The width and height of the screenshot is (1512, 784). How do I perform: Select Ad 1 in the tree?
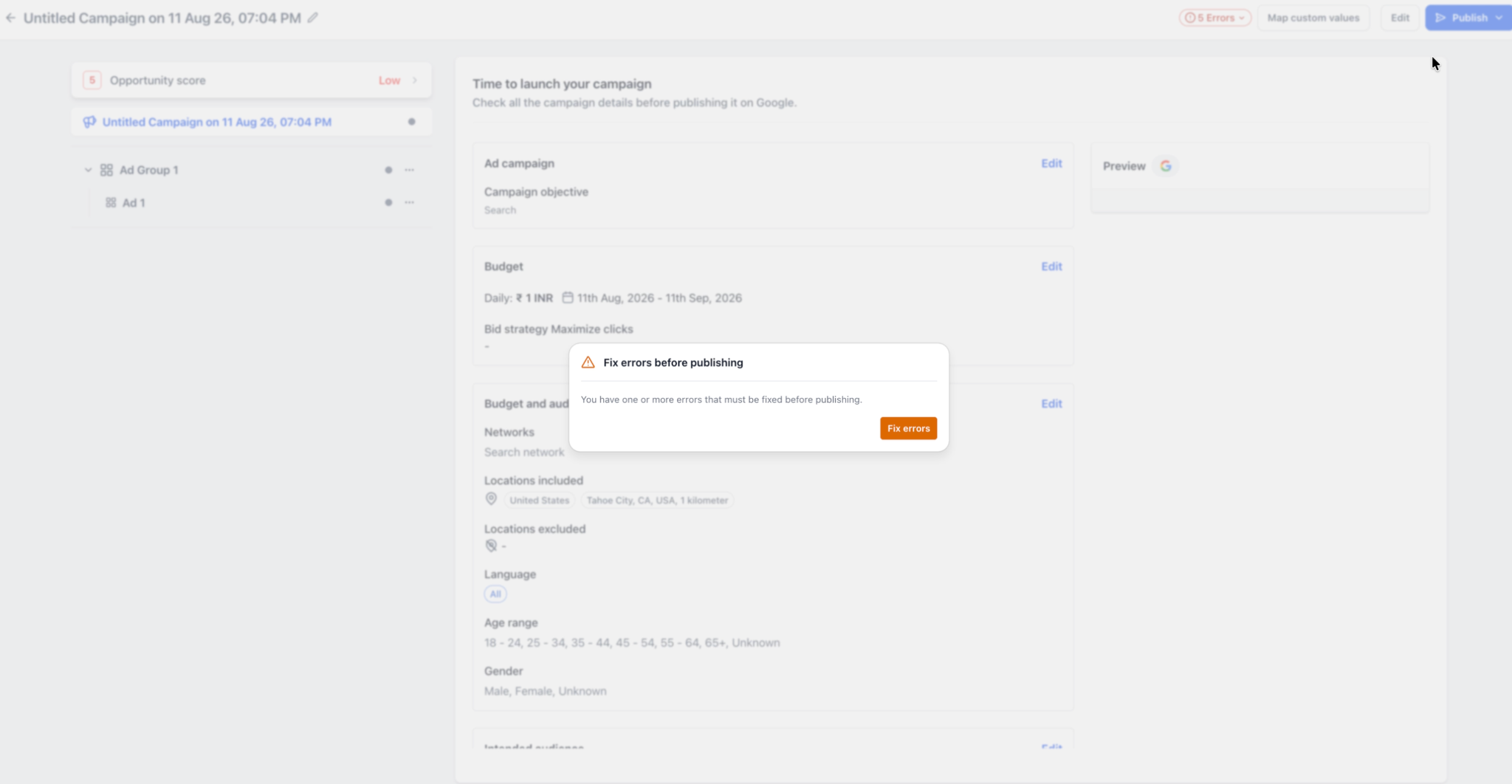pos(133,202)
